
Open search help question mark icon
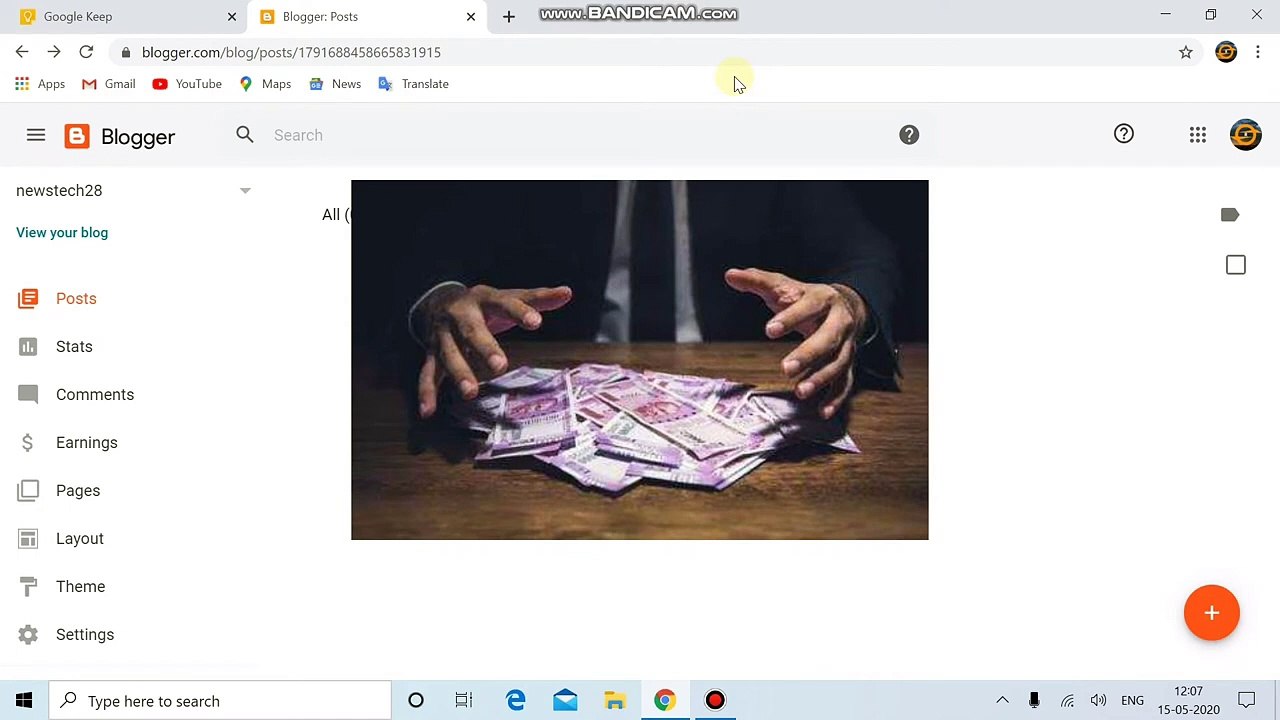click(x=909, y=135)
